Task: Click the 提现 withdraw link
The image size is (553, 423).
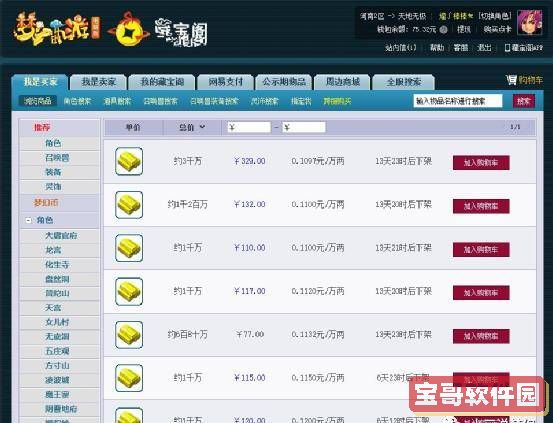Action: pyautogui.click(x=464, y=30)
